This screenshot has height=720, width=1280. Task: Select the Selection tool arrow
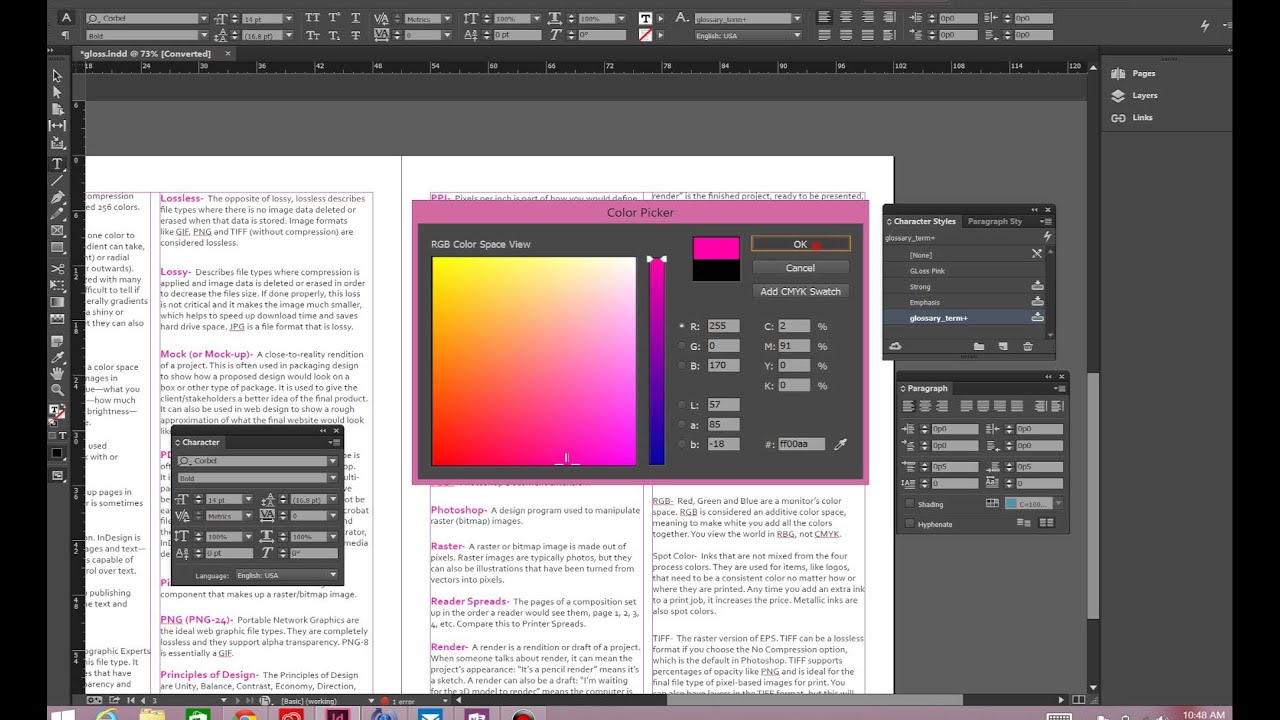point(57,75)
